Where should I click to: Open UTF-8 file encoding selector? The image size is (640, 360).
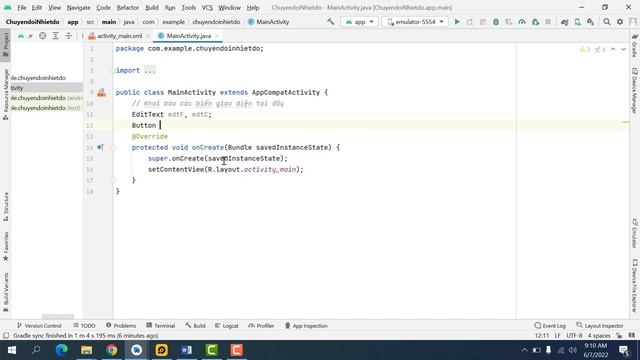point(574,336)
